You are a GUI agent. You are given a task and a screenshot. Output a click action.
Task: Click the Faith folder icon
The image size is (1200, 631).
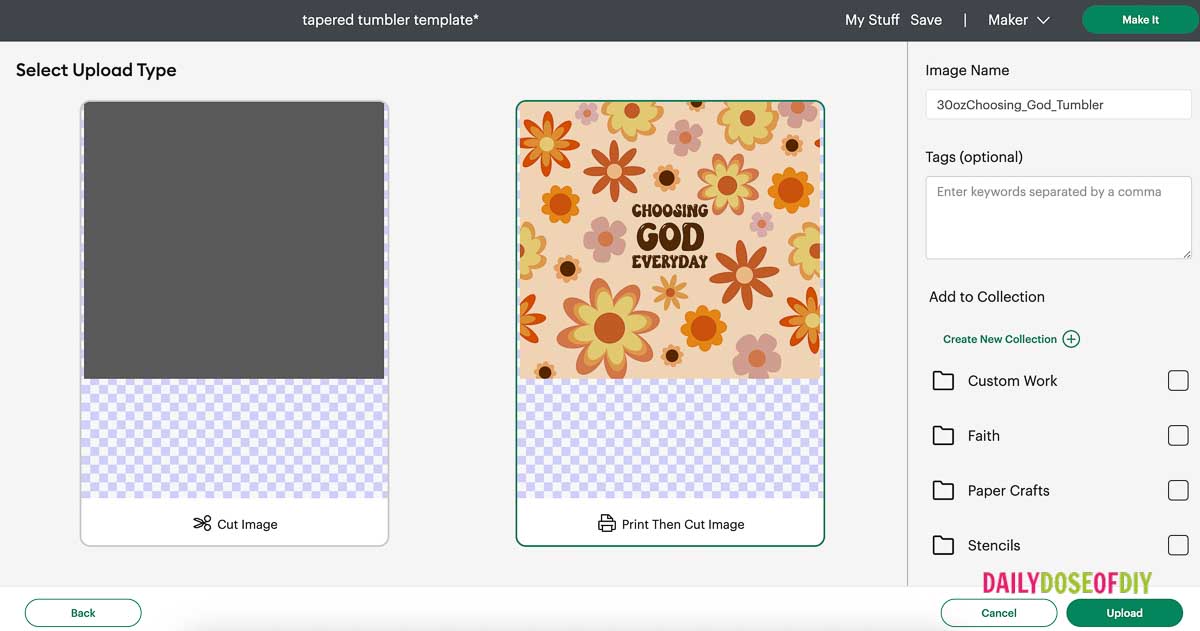(943, 436)
